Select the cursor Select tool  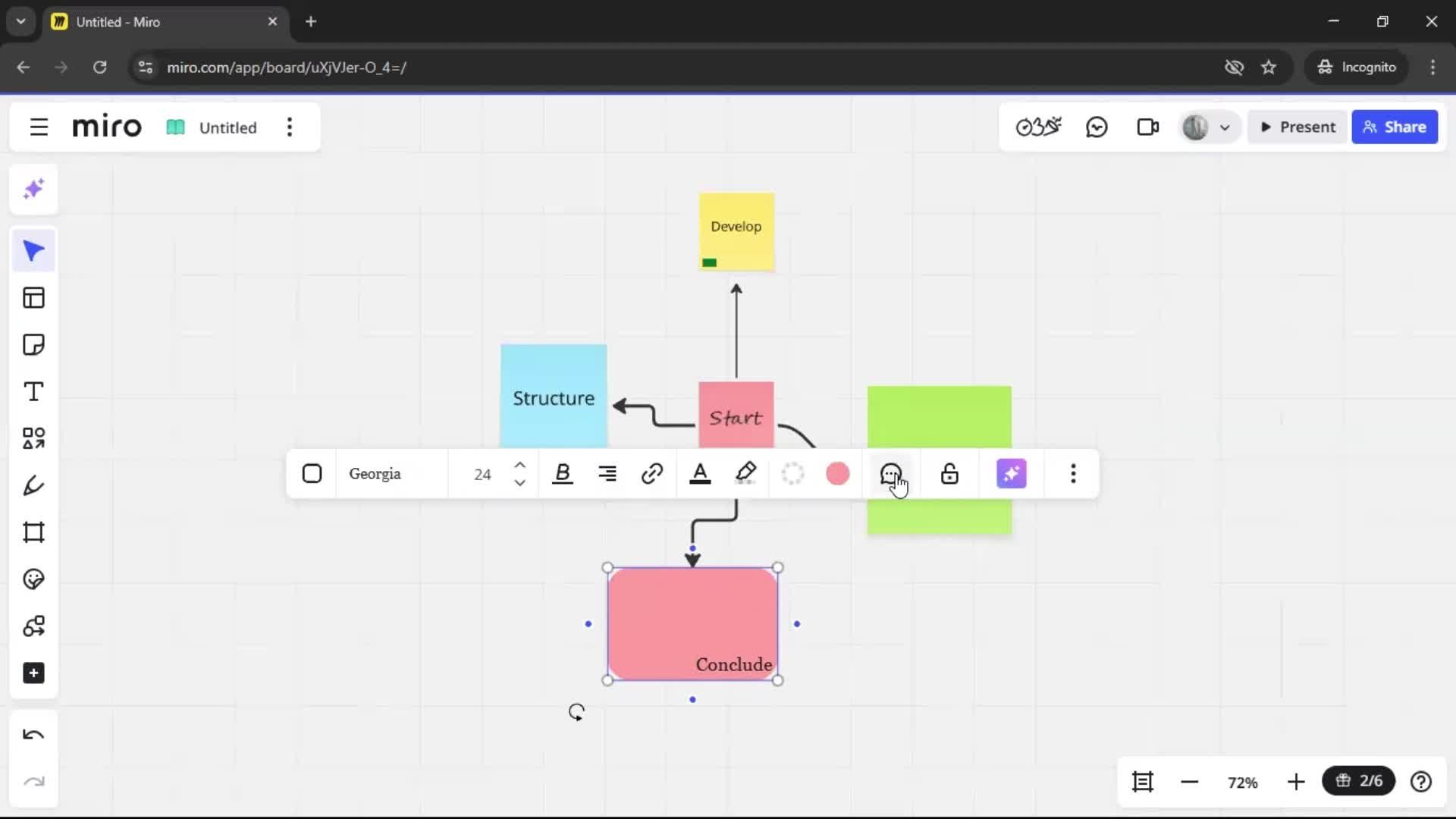pos(33,251)
